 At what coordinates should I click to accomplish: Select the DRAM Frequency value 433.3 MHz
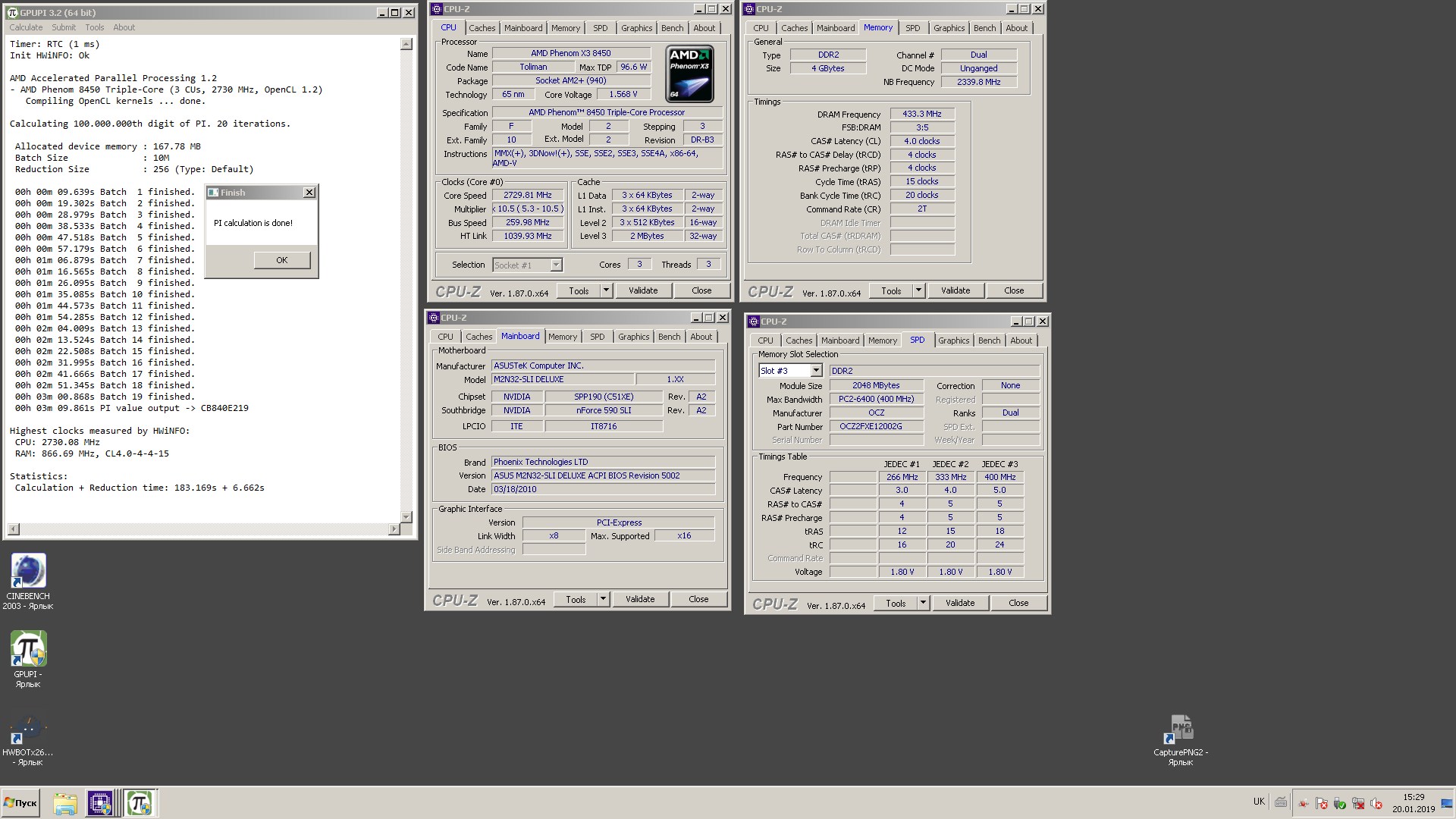(921, 114)
